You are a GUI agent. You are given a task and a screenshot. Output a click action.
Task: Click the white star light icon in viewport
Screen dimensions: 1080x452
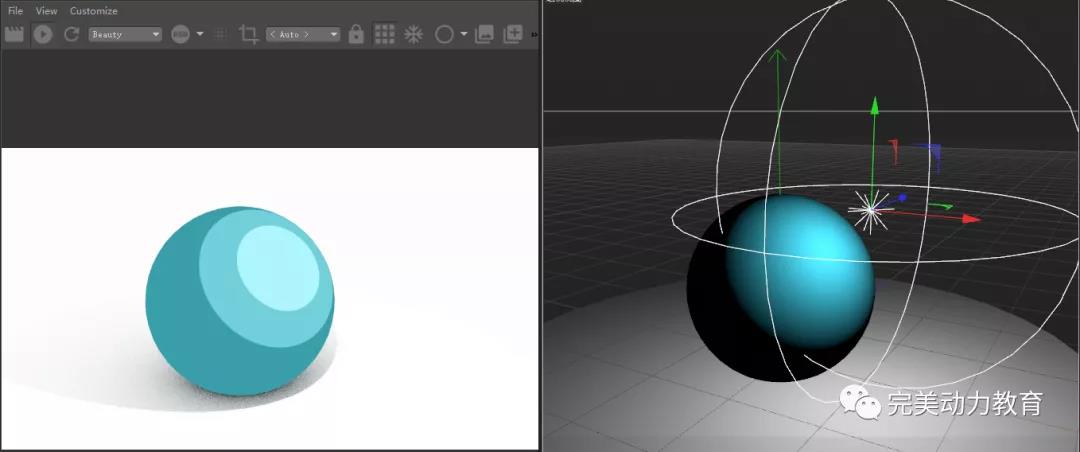[x=870, y=210]
